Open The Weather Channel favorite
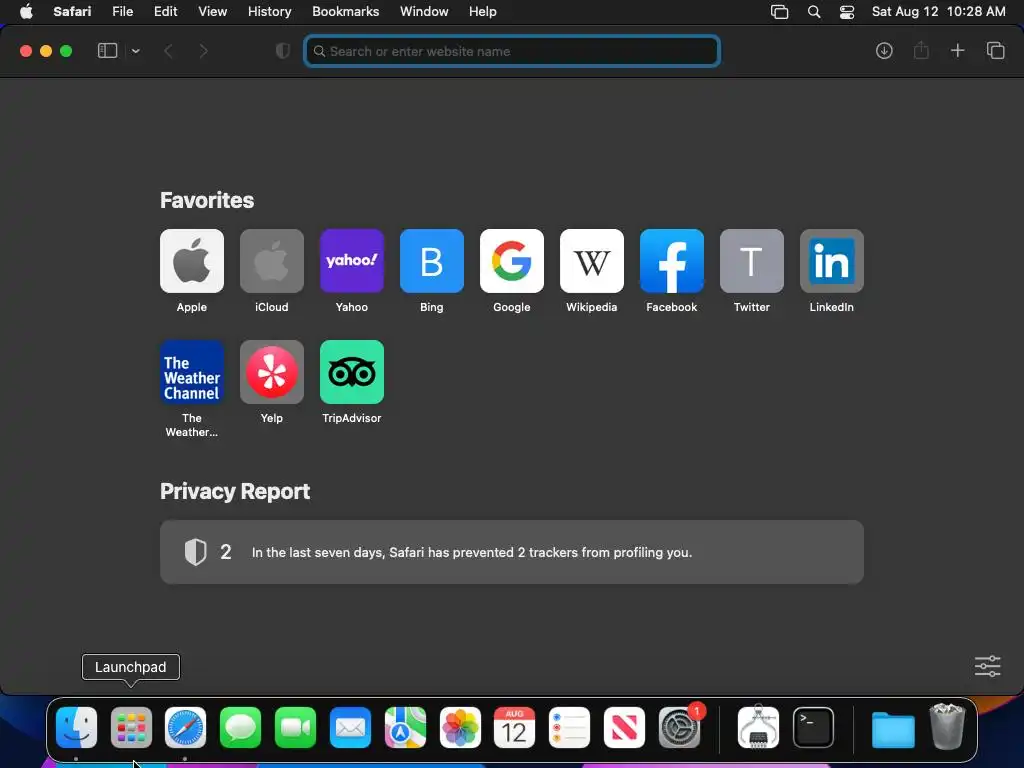 tap(191, 372)
